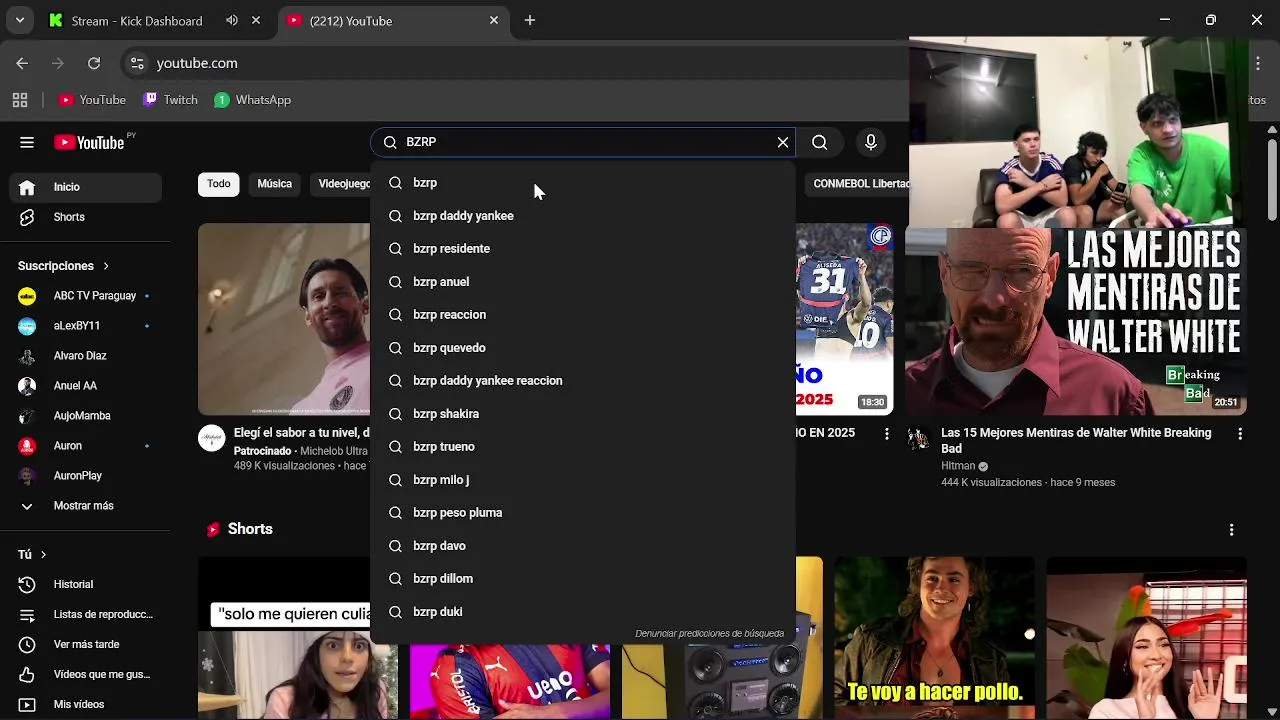The image size is (1280, 720).
Task: Open Ver más tarde
Action: (x=86, y=644)
